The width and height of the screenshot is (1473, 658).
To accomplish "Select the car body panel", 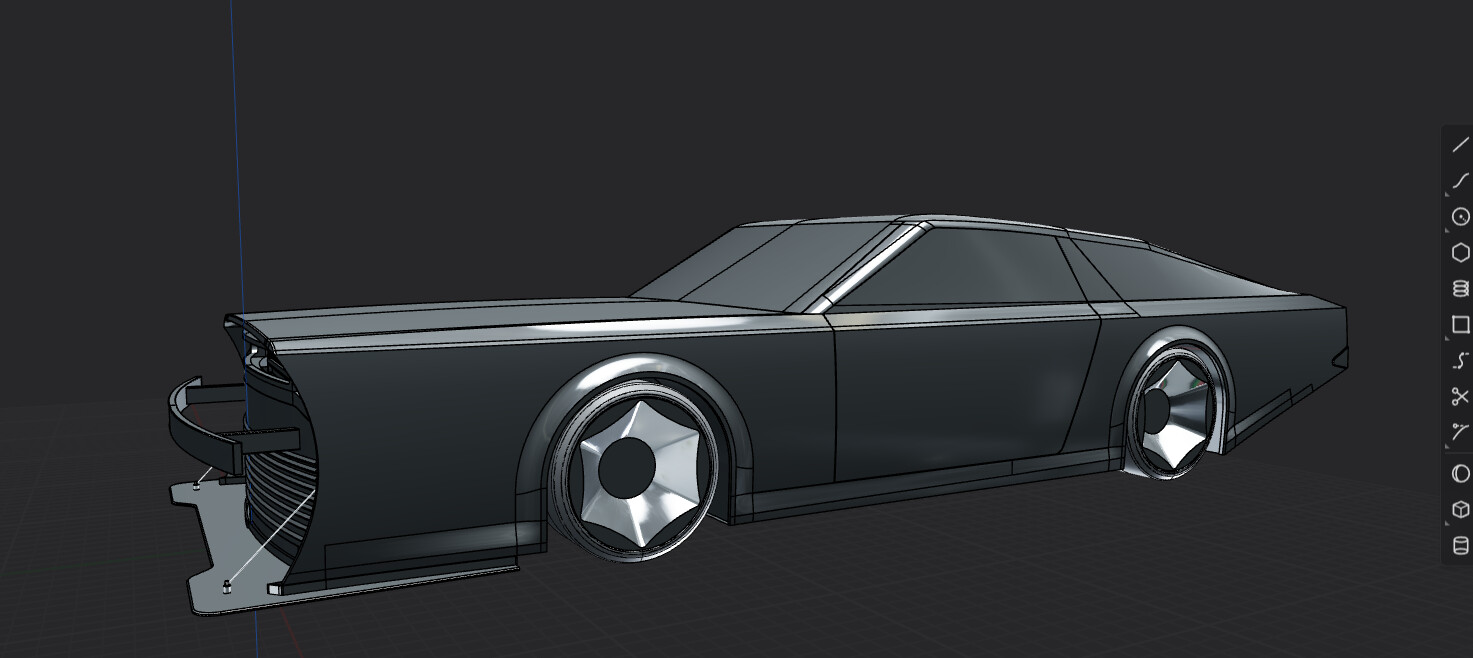I will tap(950, 400).
